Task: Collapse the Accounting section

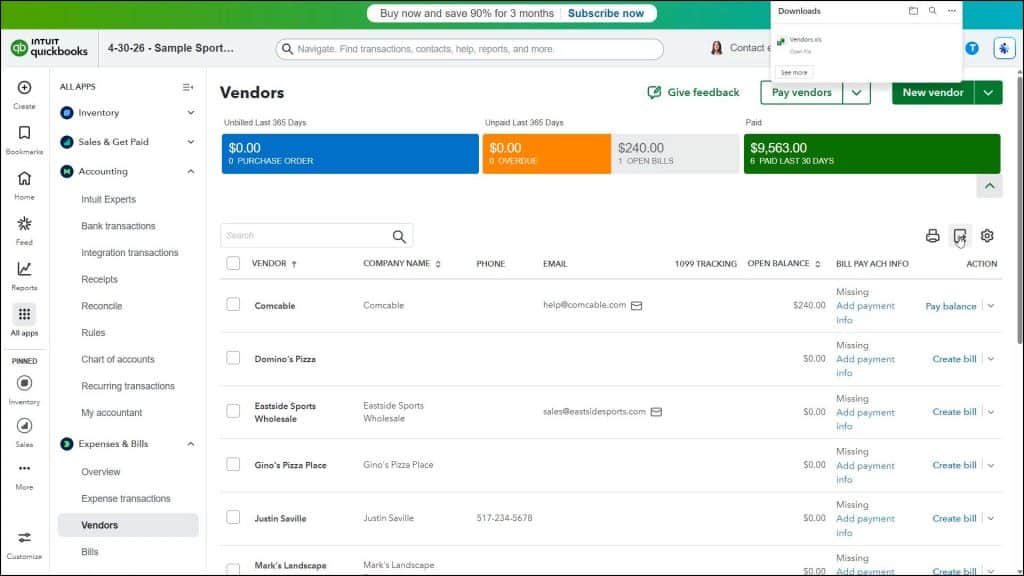Action: (191, 172)
